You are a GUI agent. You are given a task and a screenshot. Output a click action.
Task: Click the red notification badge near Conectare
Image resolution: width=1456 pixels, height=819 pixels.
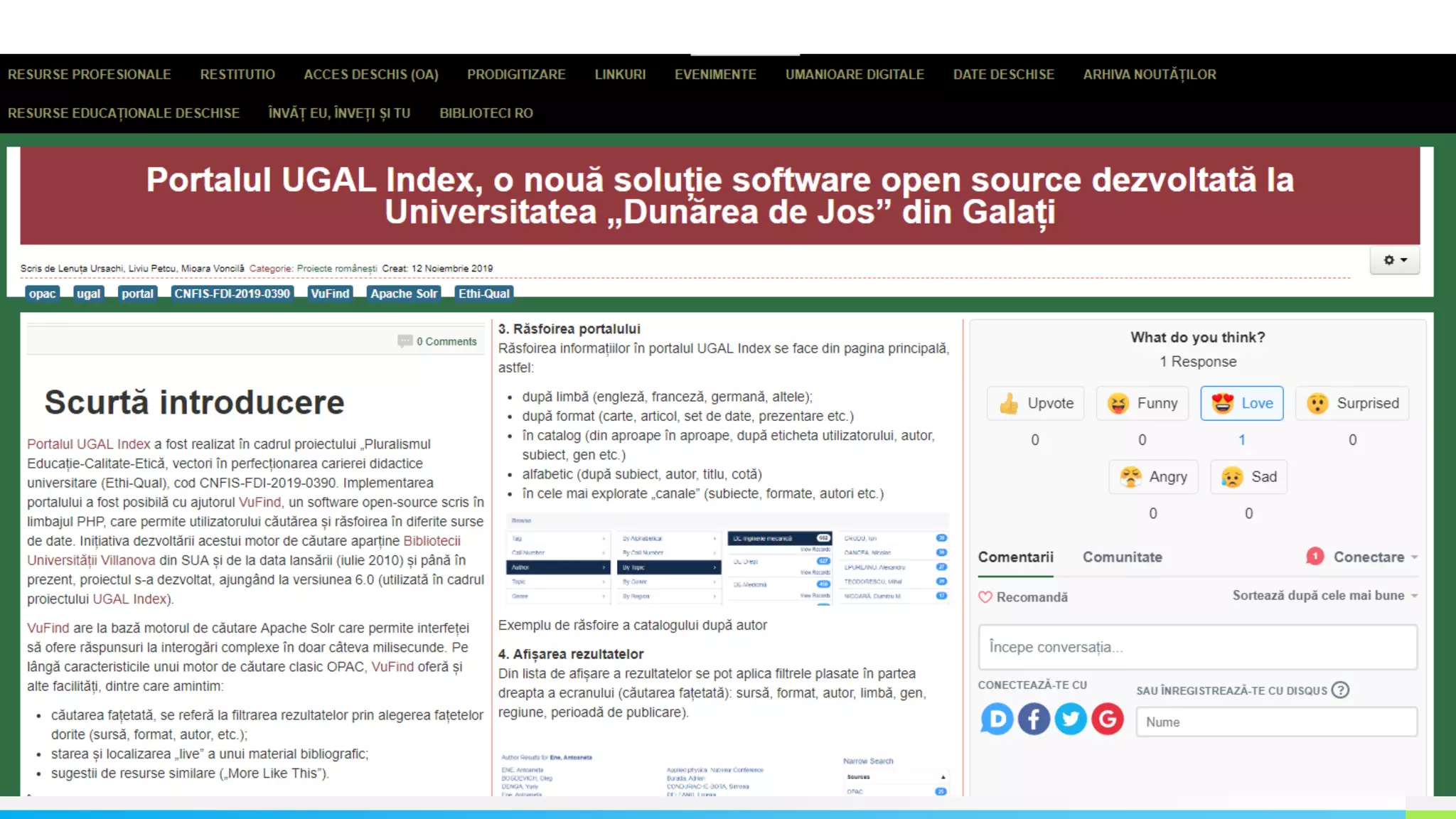[x=1315, y=556]
